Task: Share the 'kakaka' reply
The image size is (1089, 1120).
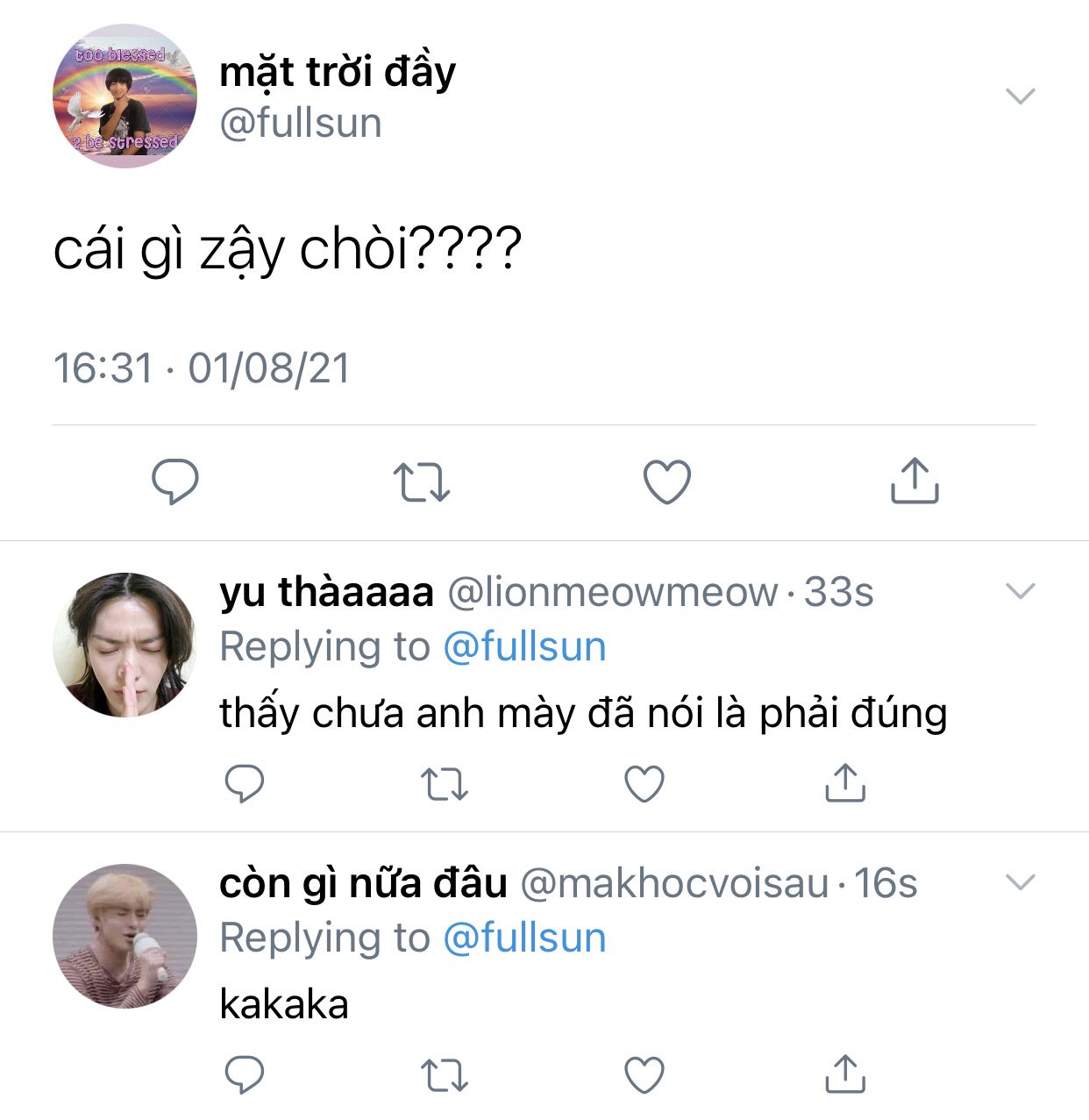Action: point(845,1074)
